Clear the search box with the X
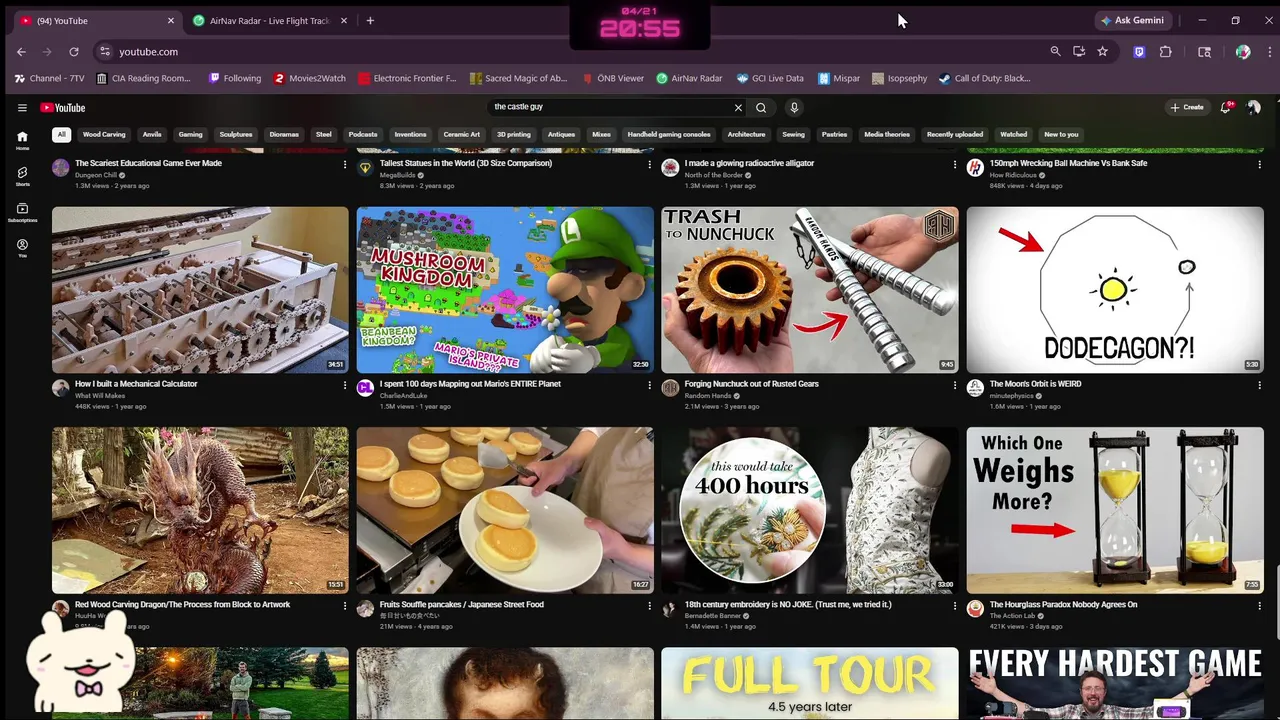The height and width of the screenshot is (720, 1280). 738,108
